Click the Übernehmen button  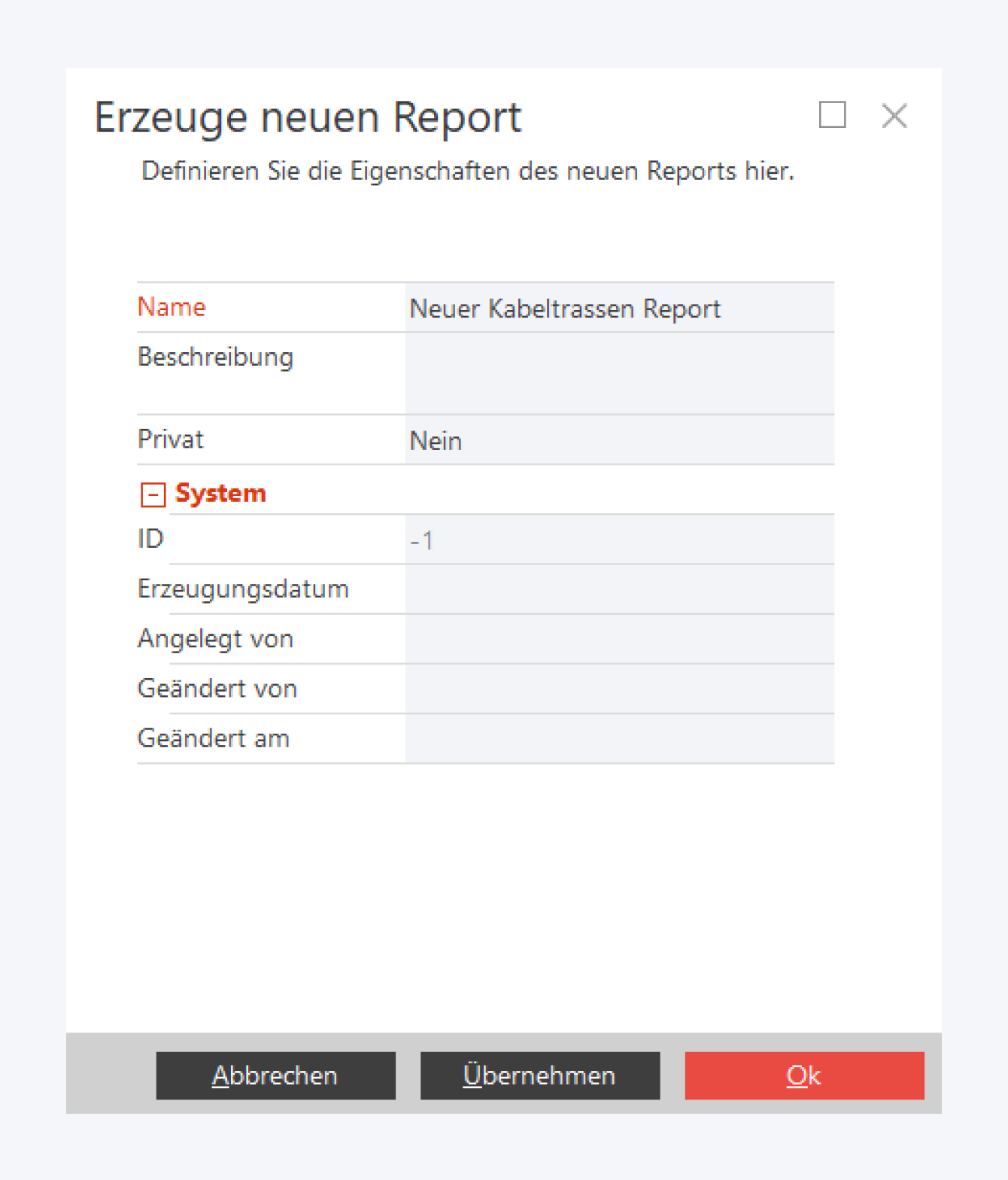539,1075
